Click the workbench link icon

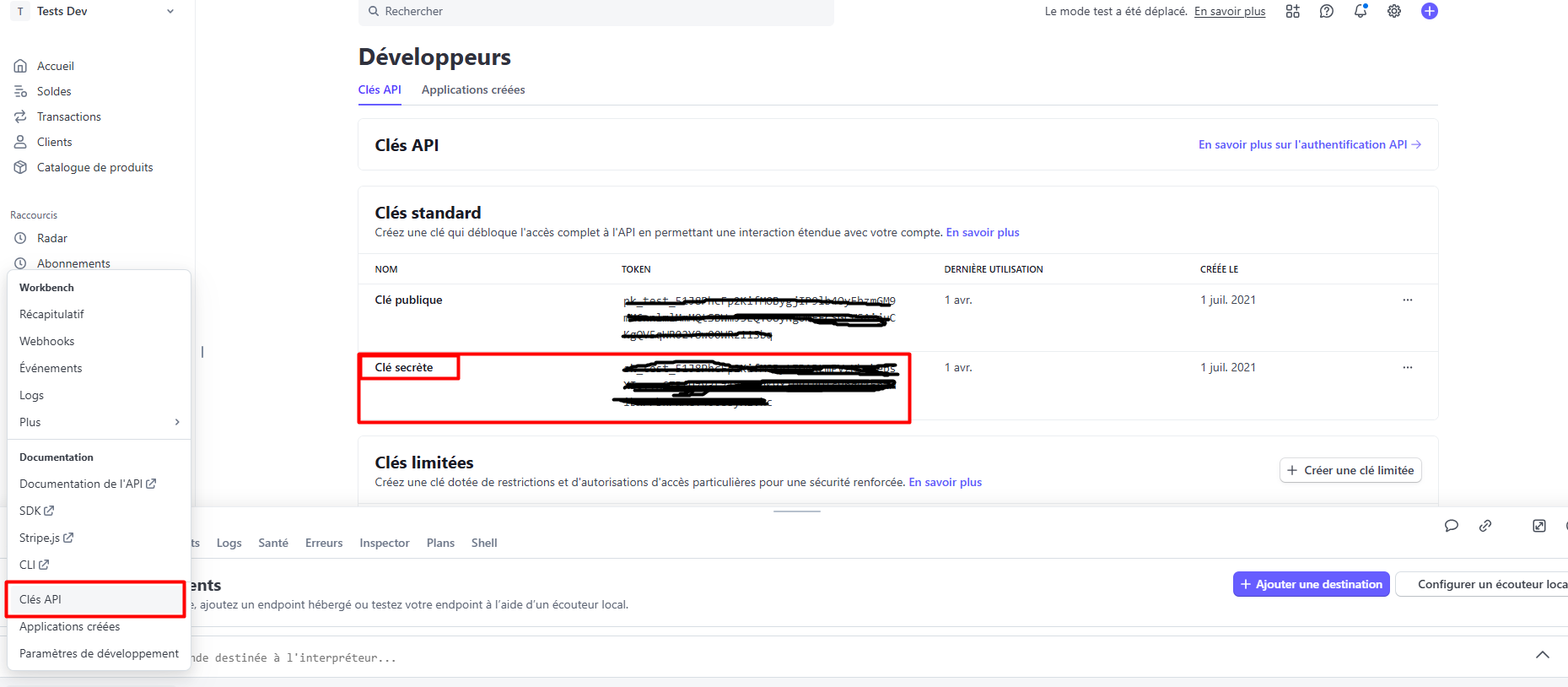click(x=1484, y=525)
